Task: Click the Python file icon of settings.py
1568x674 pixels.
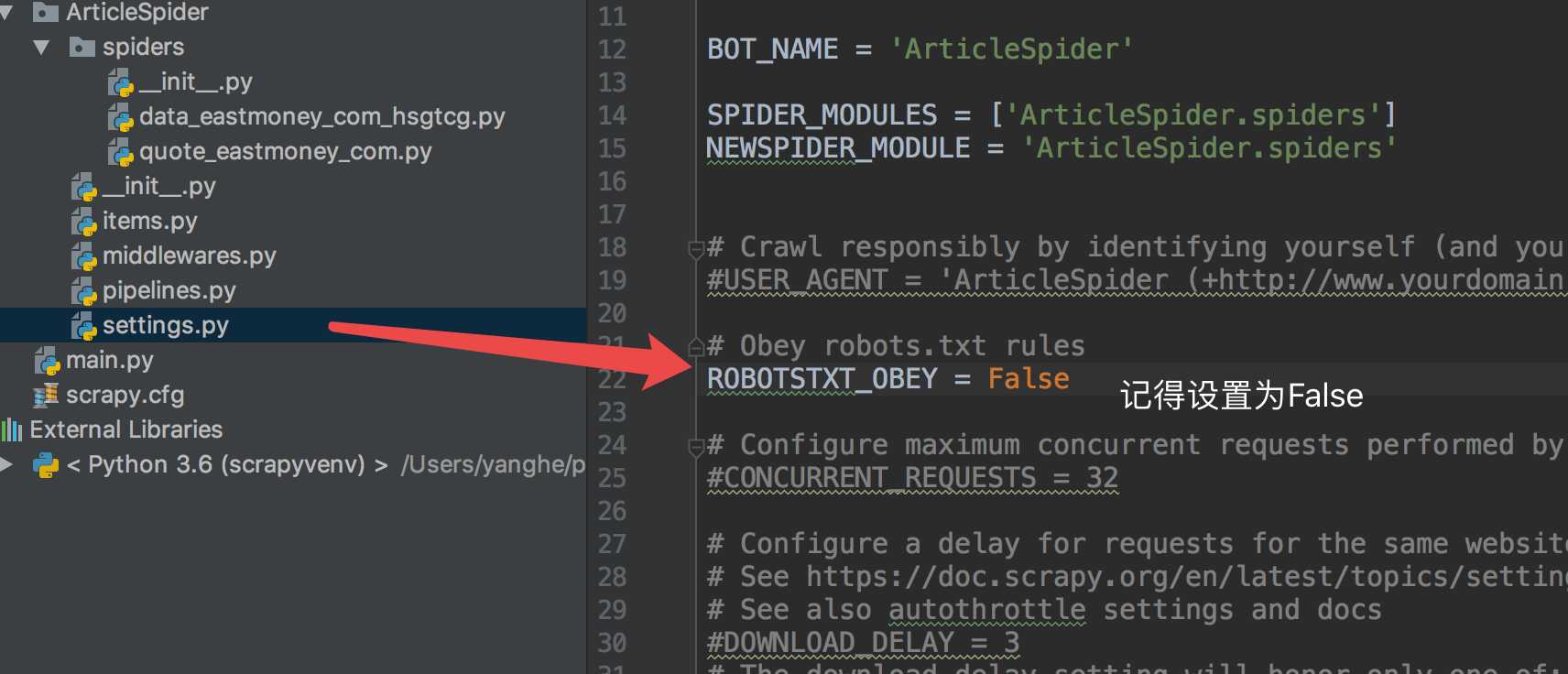Action: tap(83, 326)
